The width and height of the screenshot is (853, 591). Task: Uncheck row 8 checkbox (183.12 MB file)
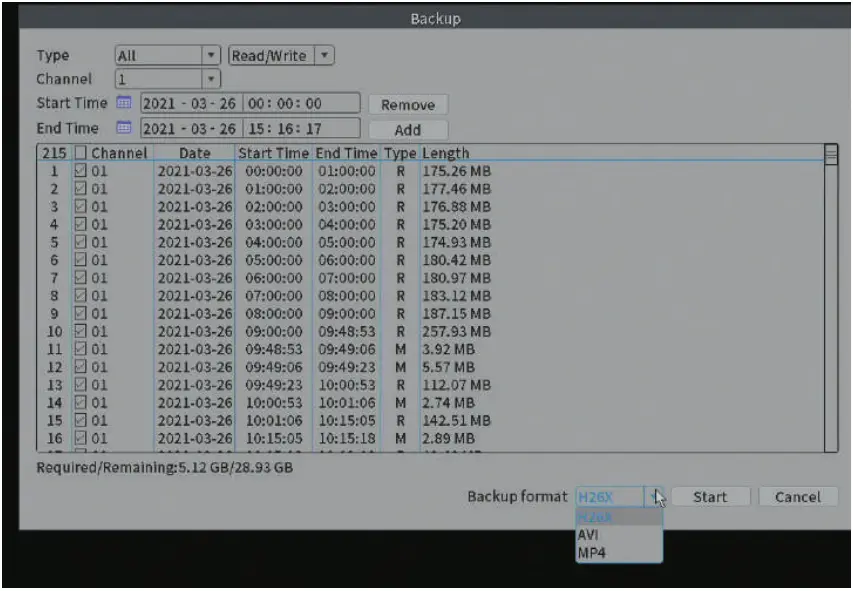(81, 296)
